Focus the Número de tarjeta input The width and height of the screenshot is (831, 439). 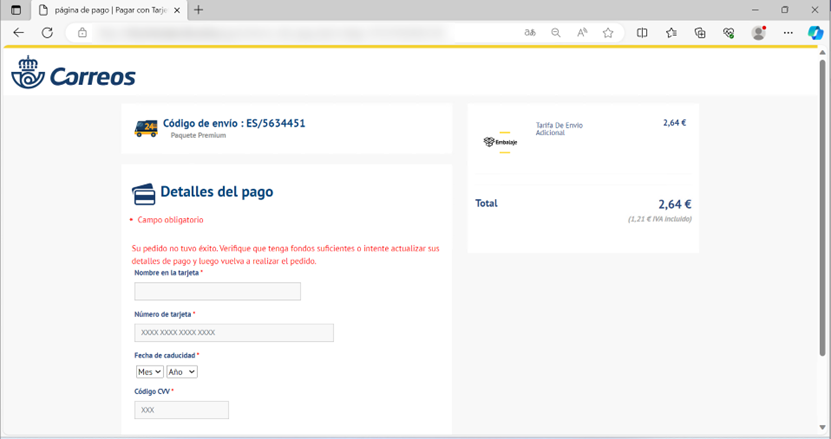click(234, 333)
